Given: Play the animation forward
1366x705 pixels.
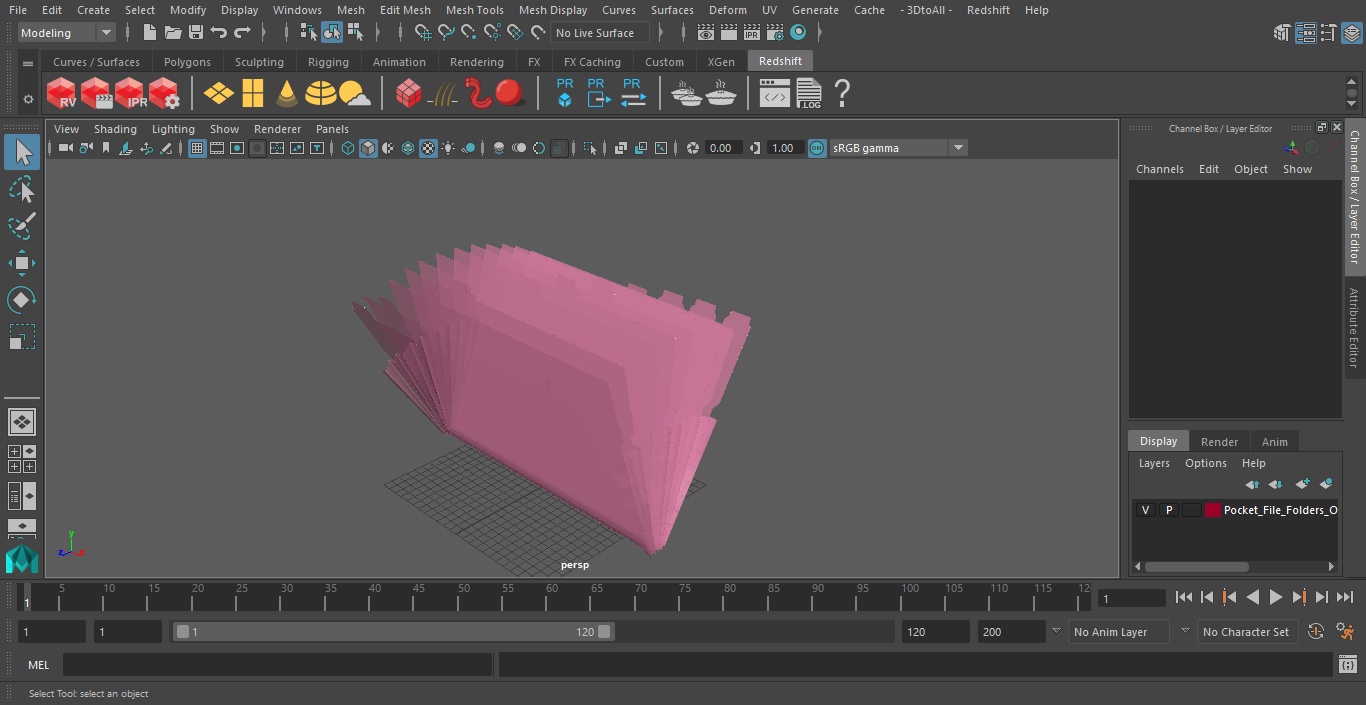Looking at the screenshot, I should click(1275, 597).
